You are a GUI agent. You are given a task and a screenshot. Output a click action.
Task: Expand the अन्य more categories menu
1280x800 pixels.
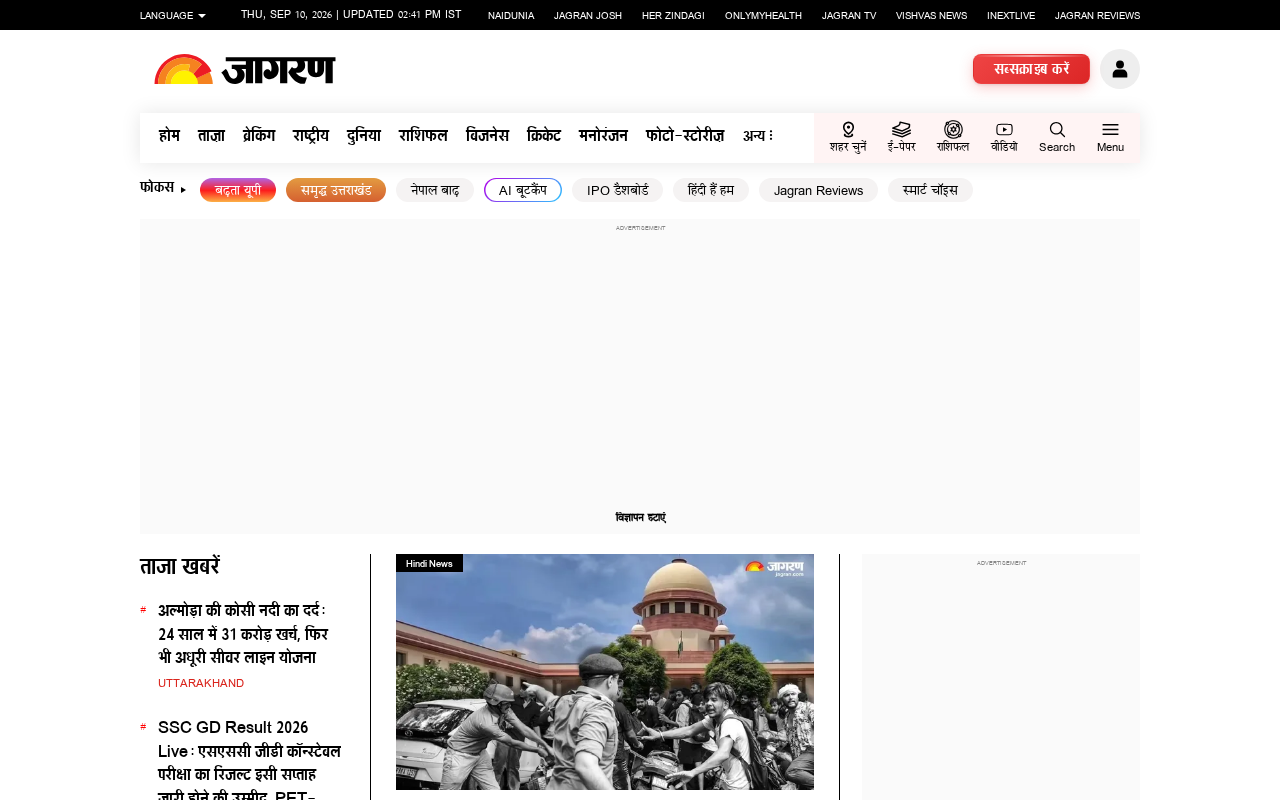click(x=757, y=136)
